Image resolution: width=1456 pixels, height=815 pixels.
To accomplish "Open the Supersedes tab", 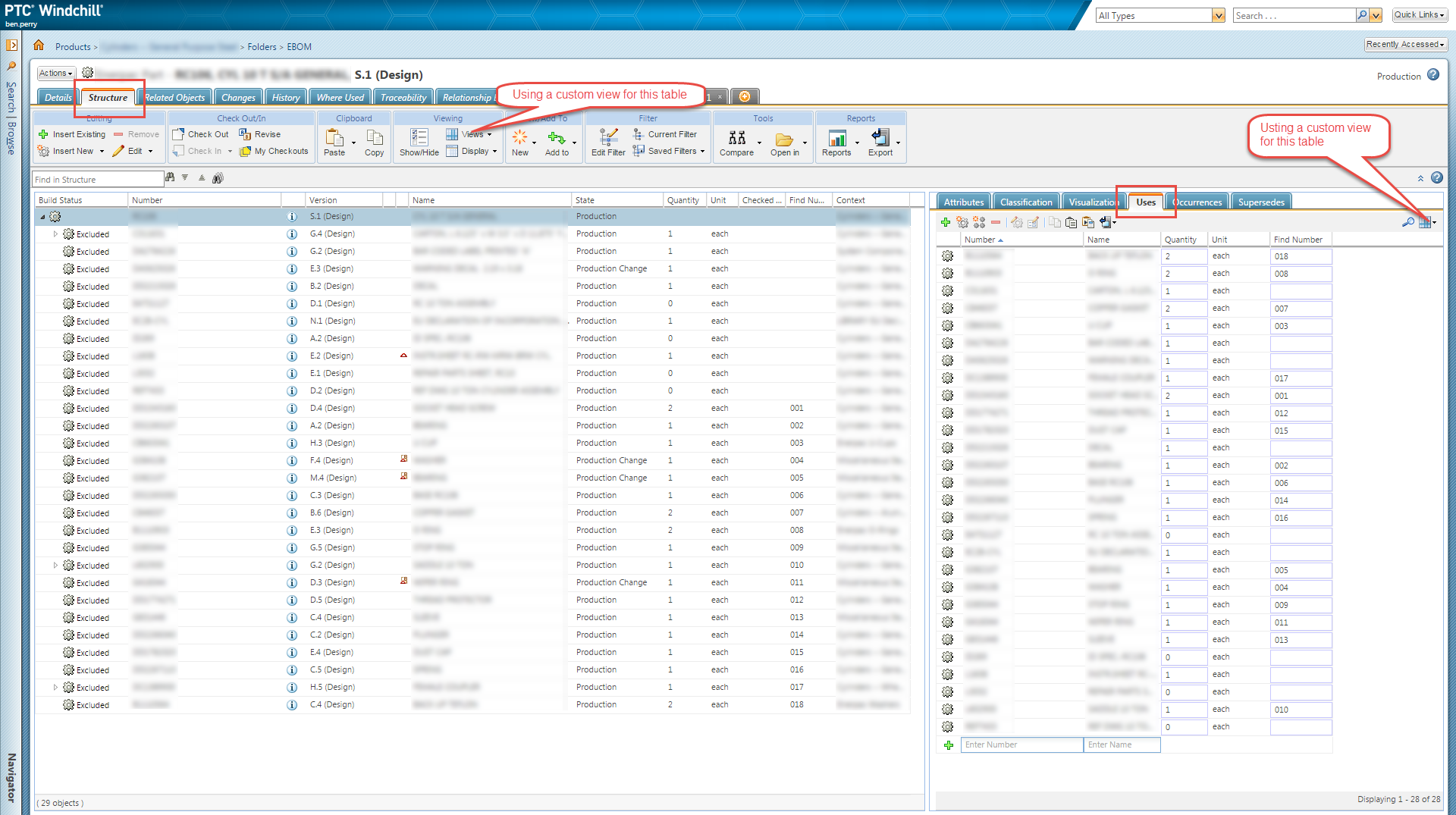I will coord(1260,202).
